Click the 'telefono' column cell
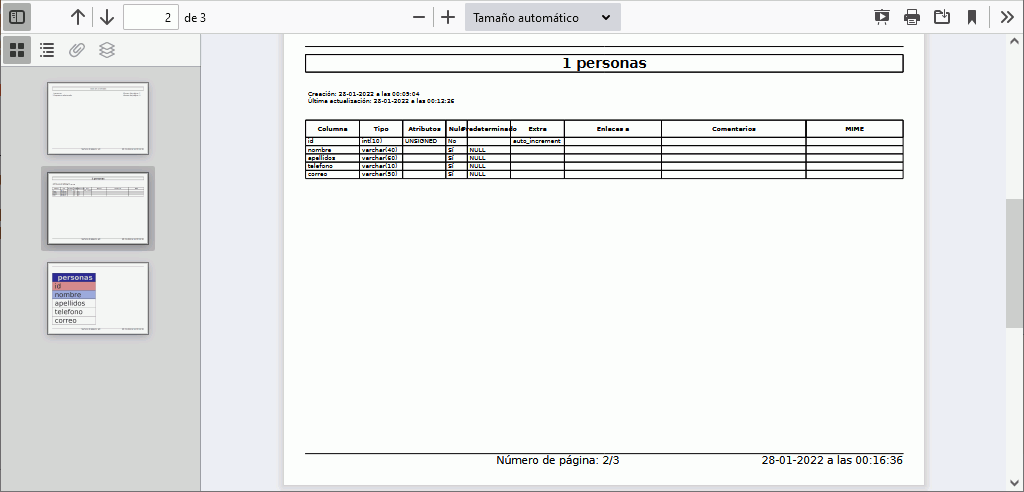 (x=332, y=166)
